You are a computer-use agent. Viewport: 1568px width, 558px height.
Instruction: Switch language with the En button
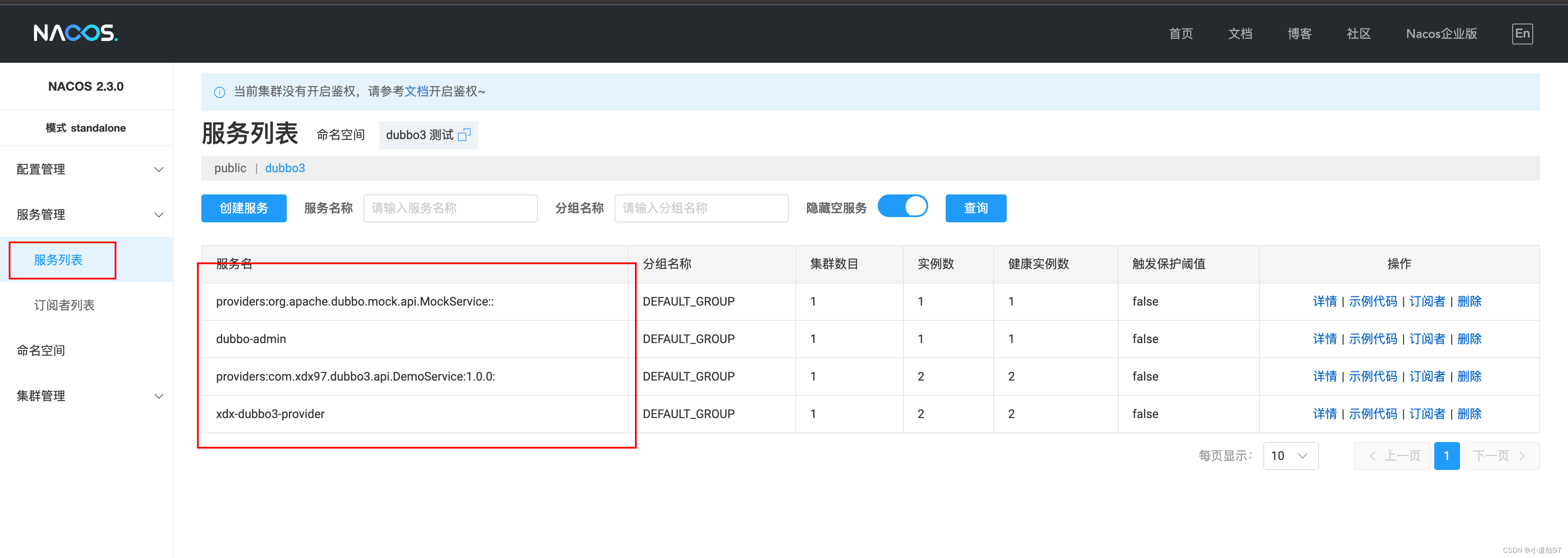[x=1522, y=34]
